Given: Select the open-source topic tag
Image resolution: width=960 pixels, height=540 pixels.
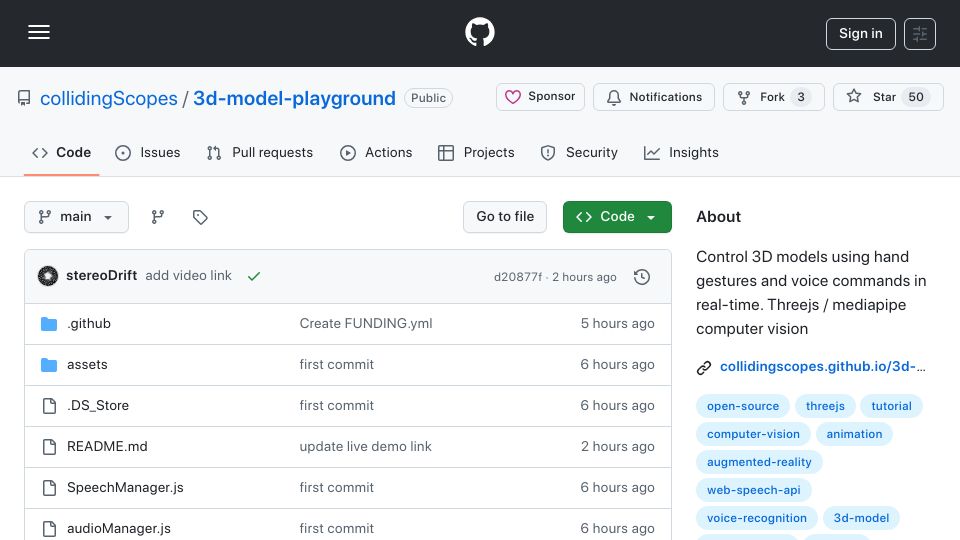Looking at the screenshot, I should [x=743, y=406].
